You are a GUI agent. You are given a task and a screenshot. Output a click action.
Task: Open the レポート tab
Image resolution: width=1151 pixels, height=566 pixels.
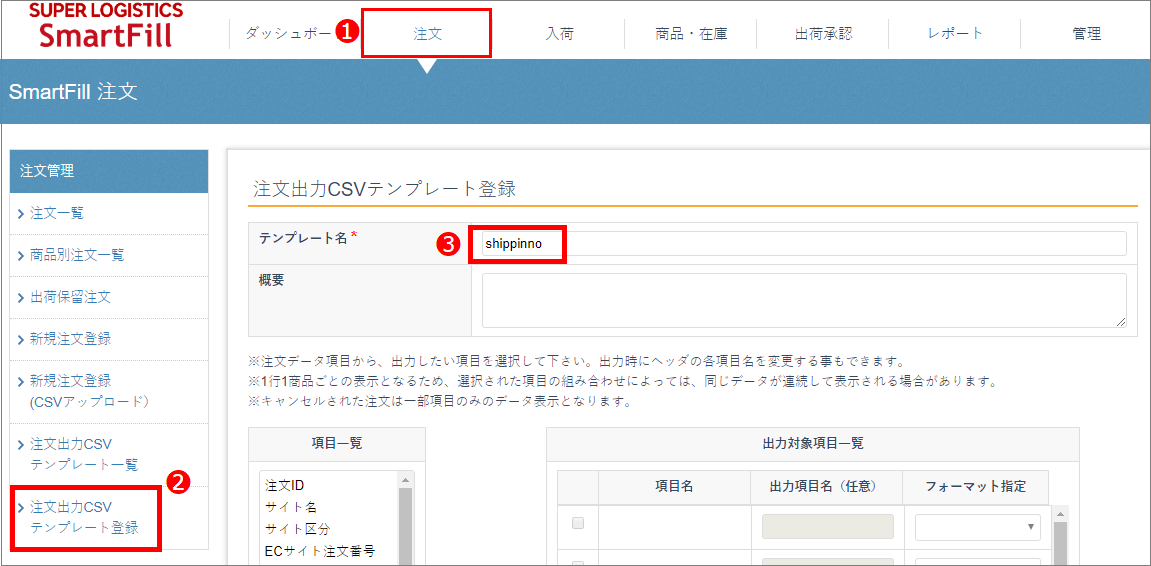coord(955,33)
